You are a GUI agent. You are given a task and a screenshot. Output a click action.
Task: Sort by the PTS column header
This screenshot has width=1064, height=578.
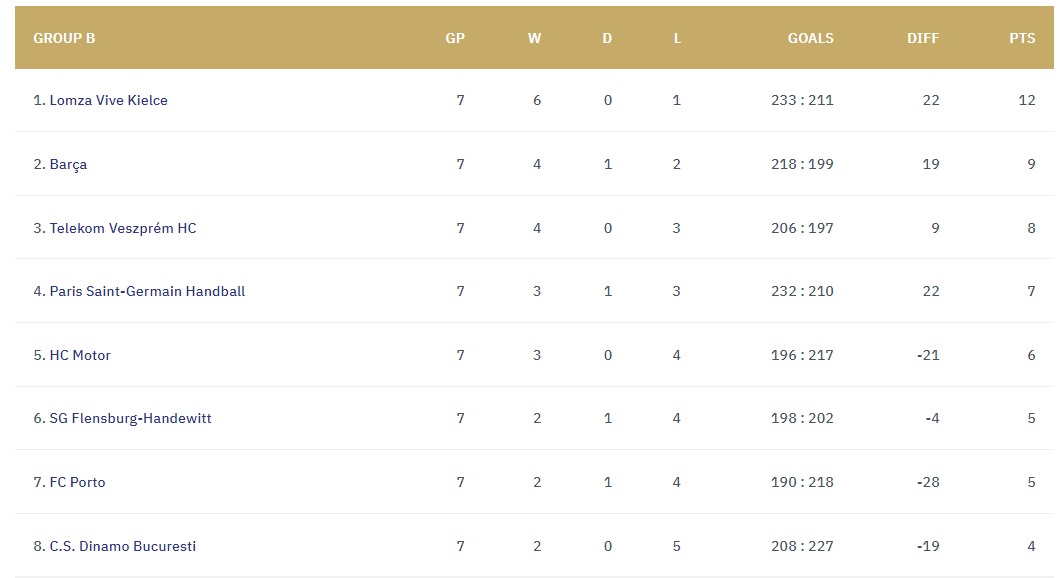pos(1023,39)
